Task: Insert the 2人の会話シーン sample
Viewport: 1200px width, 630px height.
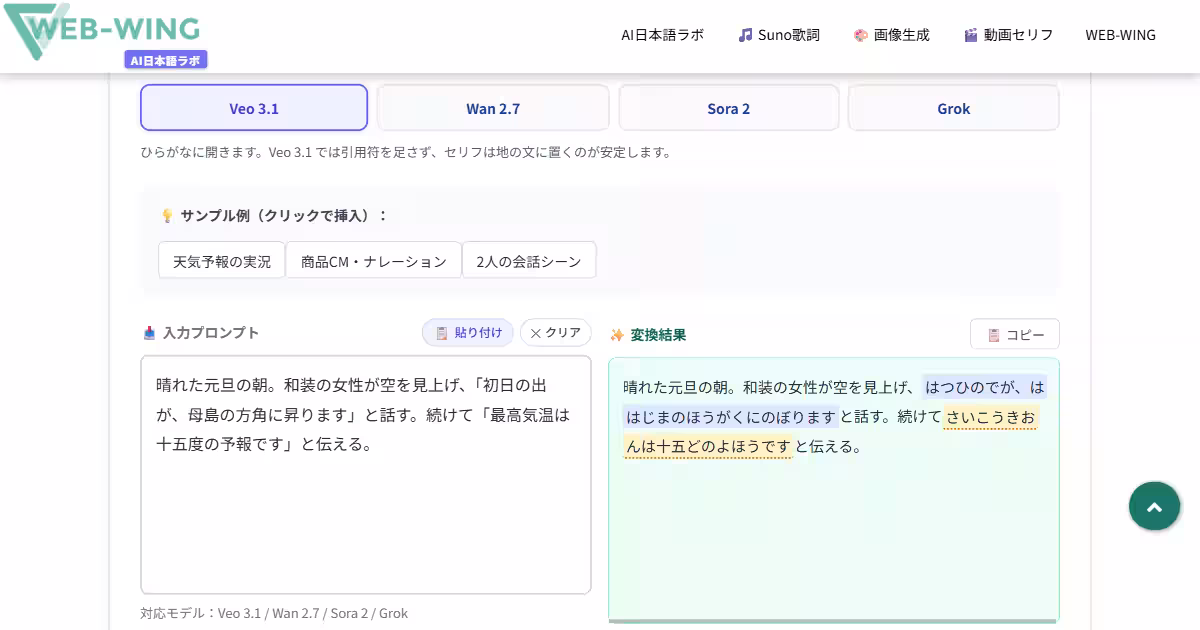Action: (529, 260)
